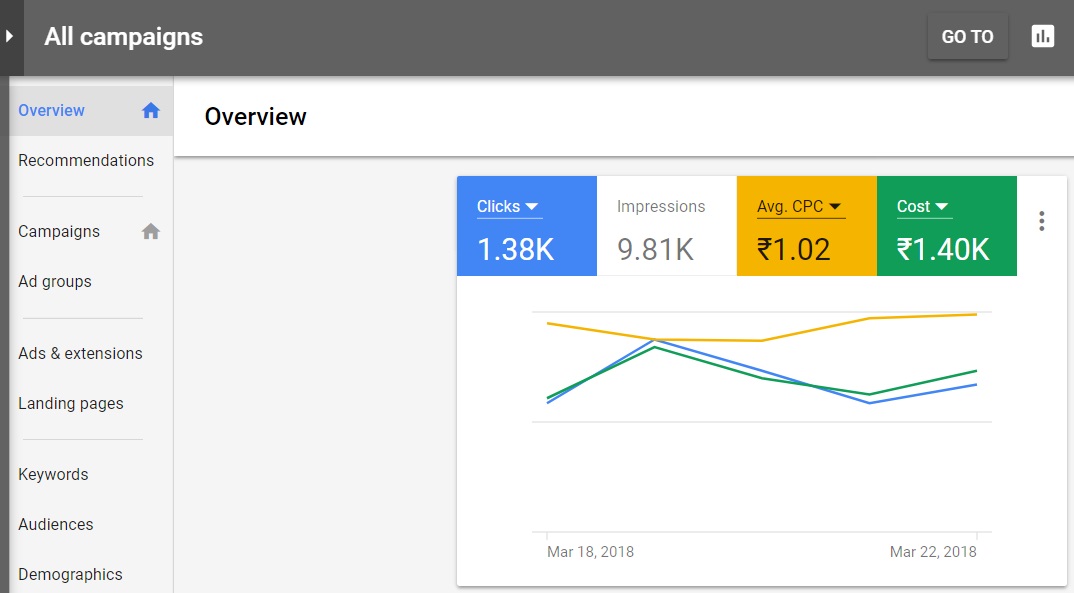Select the Keywords section icon area in sidebar
This screenshot has width=1074, height=593.
coord(53,474)
